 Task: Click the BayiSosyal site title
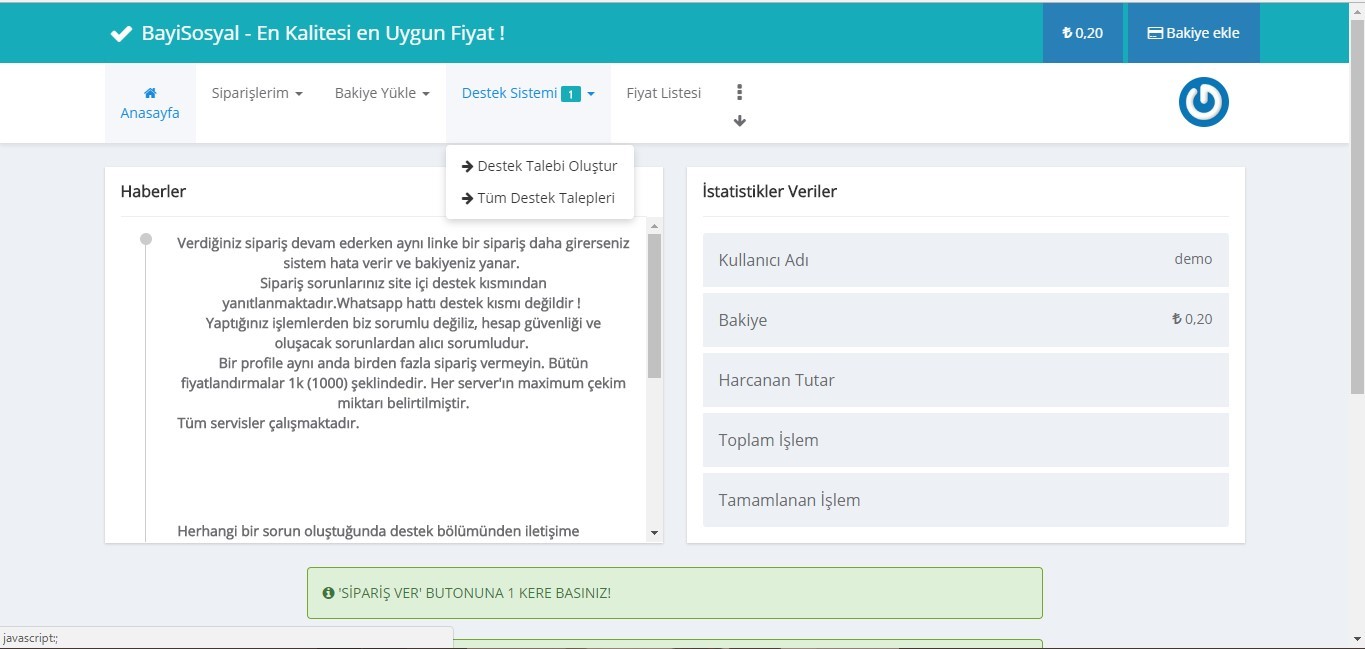click(x=322, y=33)
